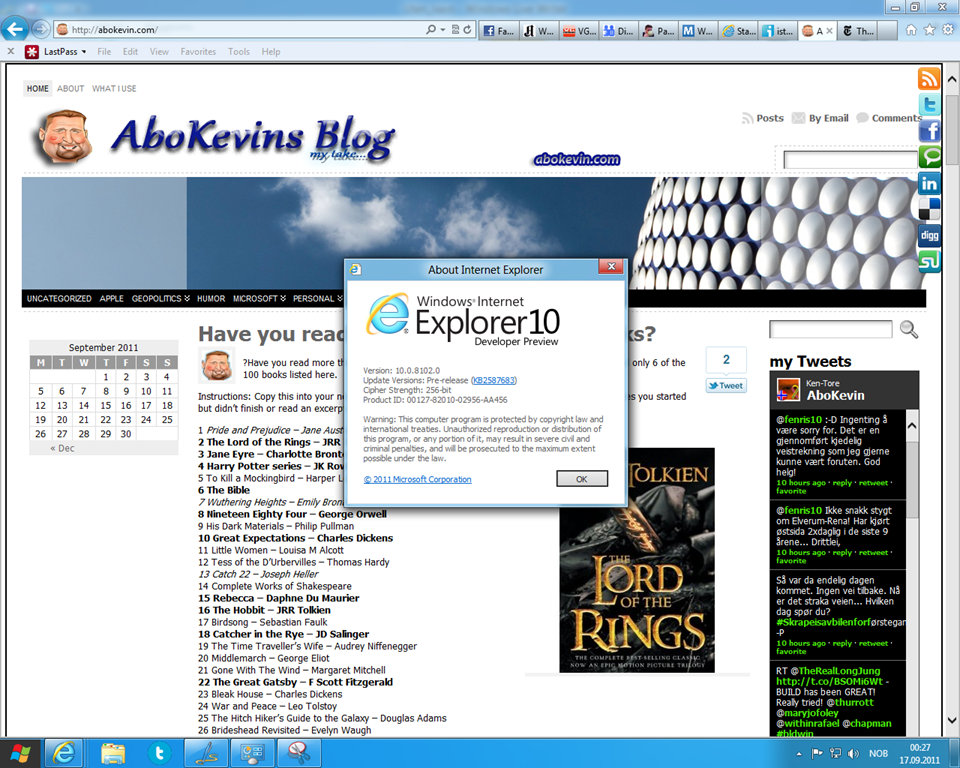
Task: Open the Favorites menu
Action: [x=198, y=51]
